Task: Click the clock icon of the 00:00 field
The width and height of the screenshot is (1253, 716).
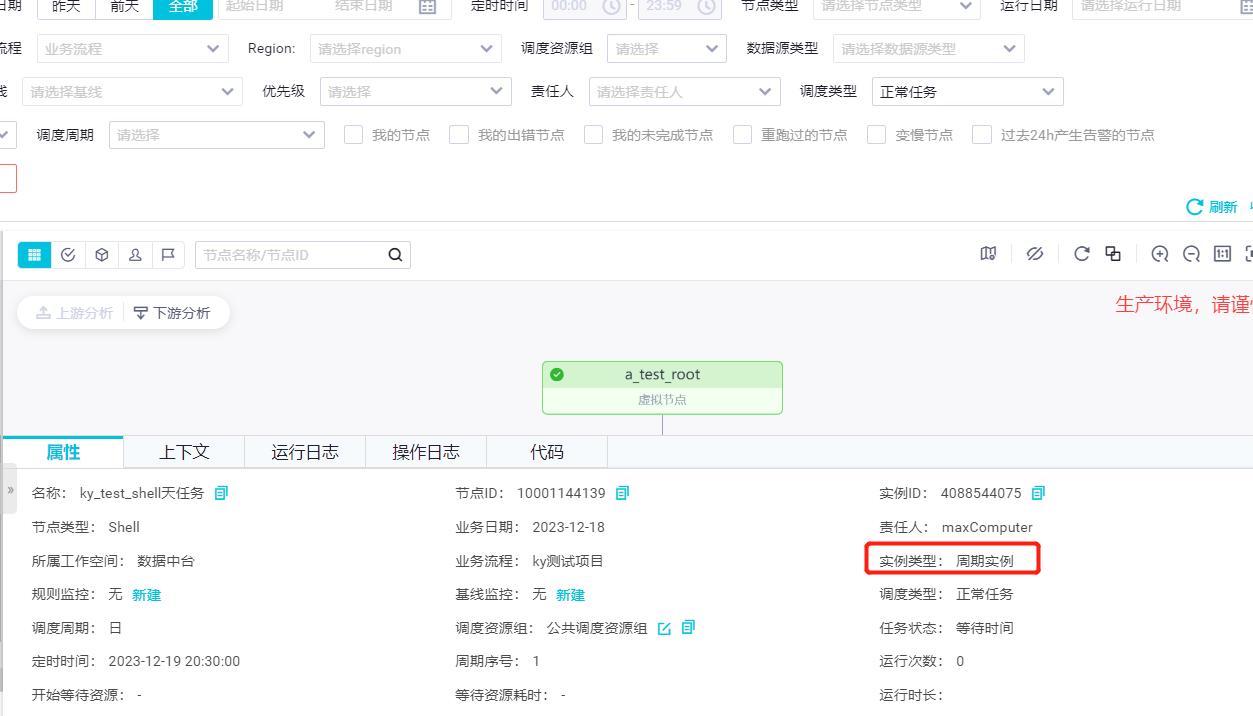Action: [611, 6]
